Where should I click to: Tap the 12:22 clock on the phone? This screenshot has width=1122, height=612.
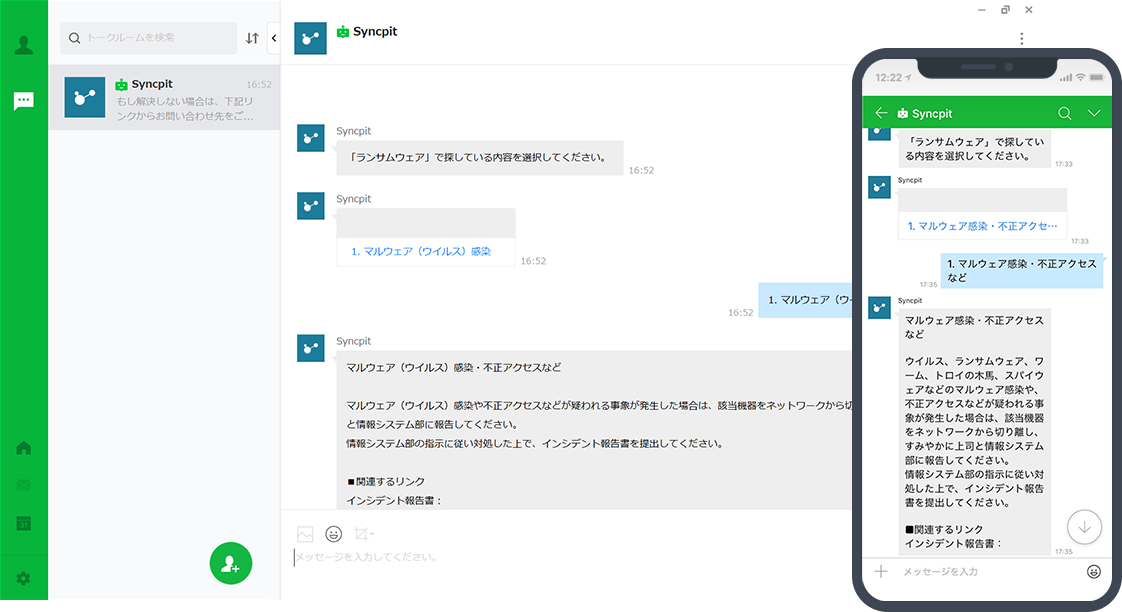pos(889,77)
